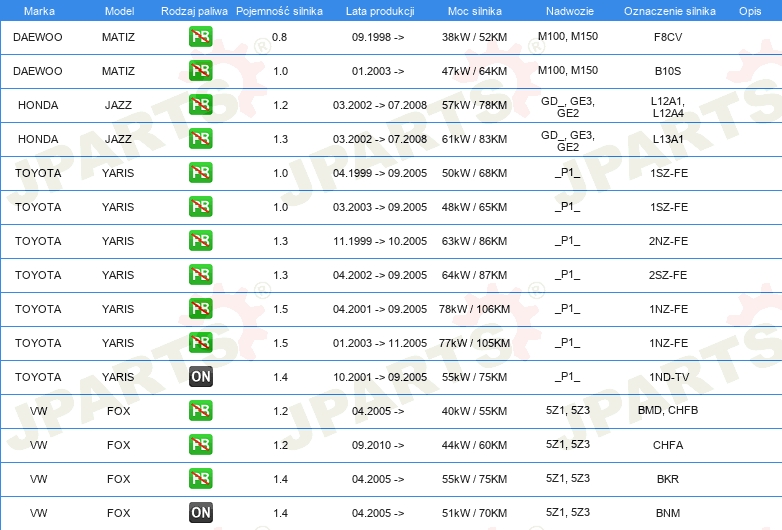Screen dimensions: 782x530
Task: Select engine code L12A1, L12A4
Action: point(668,107)
